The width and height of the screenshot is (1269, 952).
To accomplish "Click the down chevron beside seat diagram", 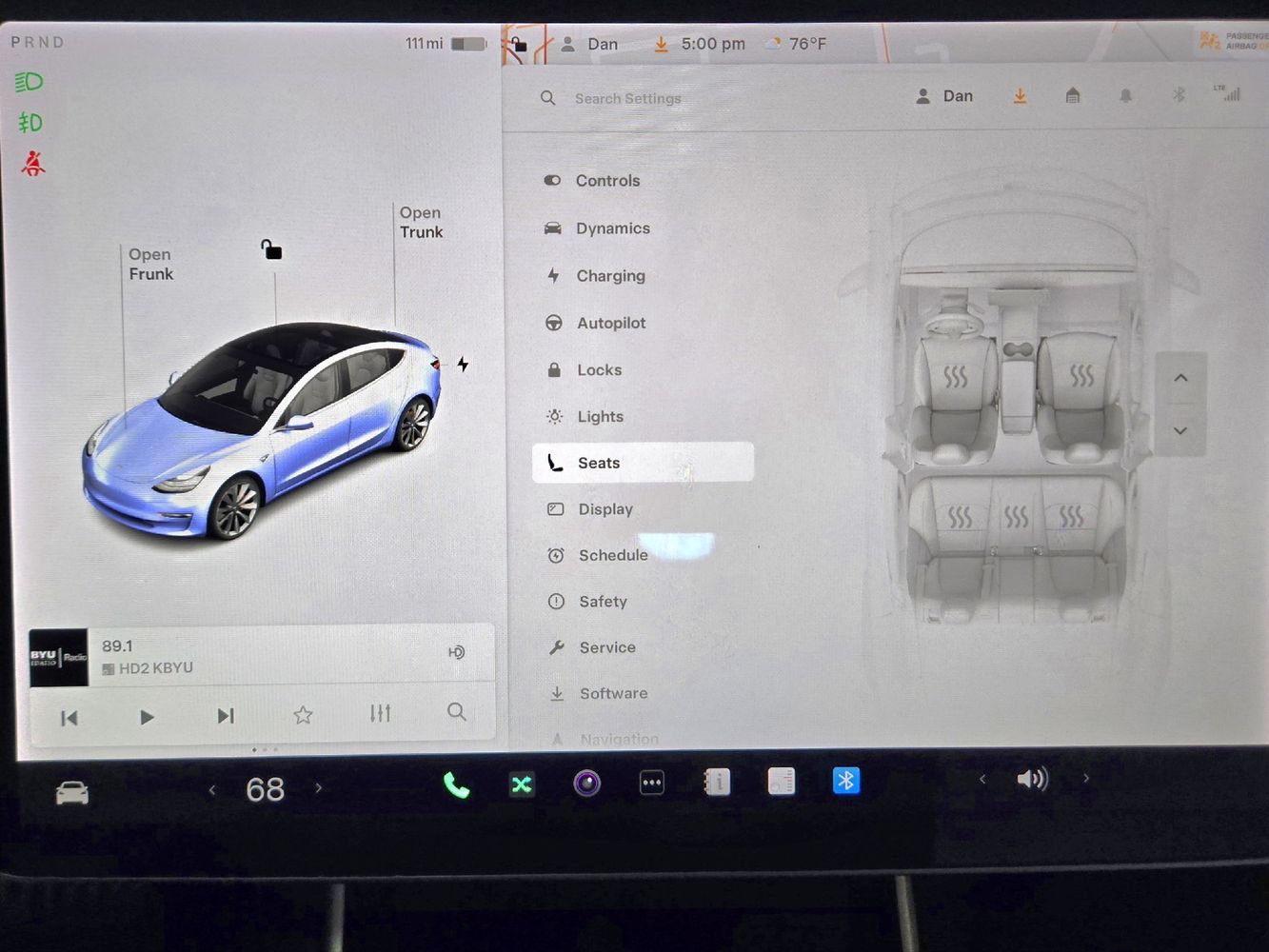I will (x=1180, y=430).
